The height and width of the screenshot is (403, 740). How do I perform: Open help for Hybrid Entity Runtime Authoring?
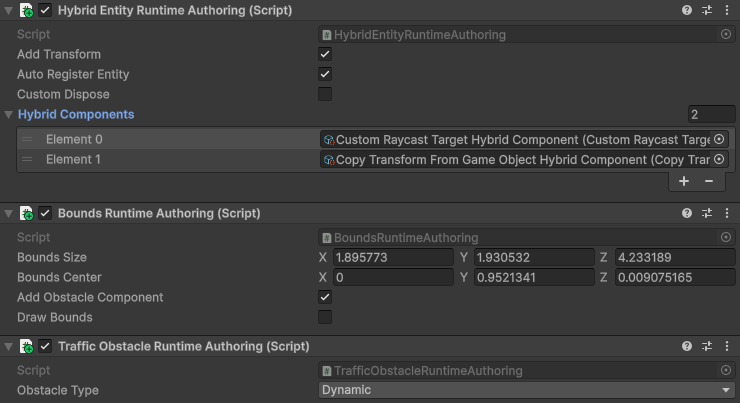click(687, 10)
